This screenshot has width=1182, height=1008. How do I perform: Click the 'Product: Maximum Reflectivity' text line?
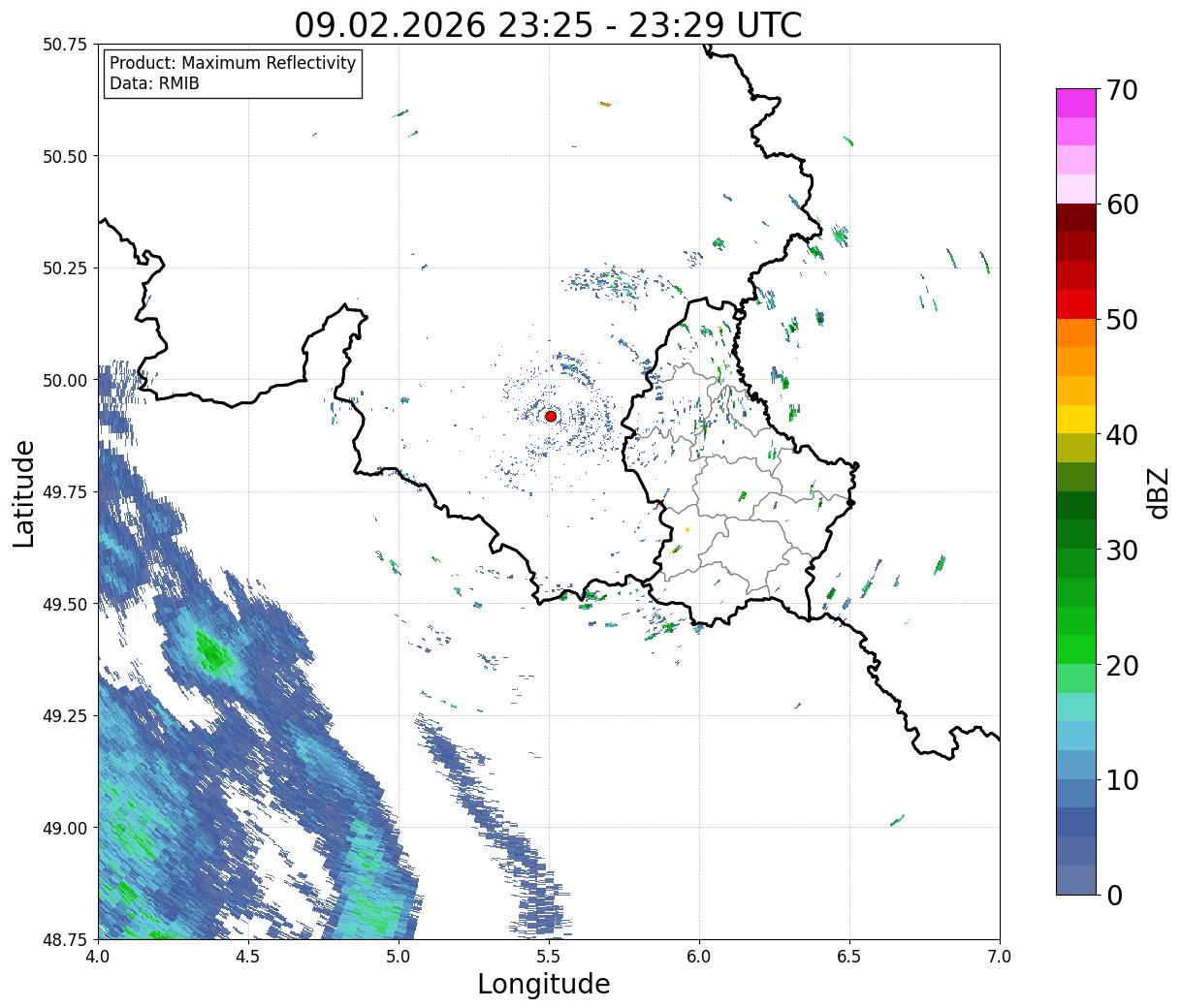(233, 63)
